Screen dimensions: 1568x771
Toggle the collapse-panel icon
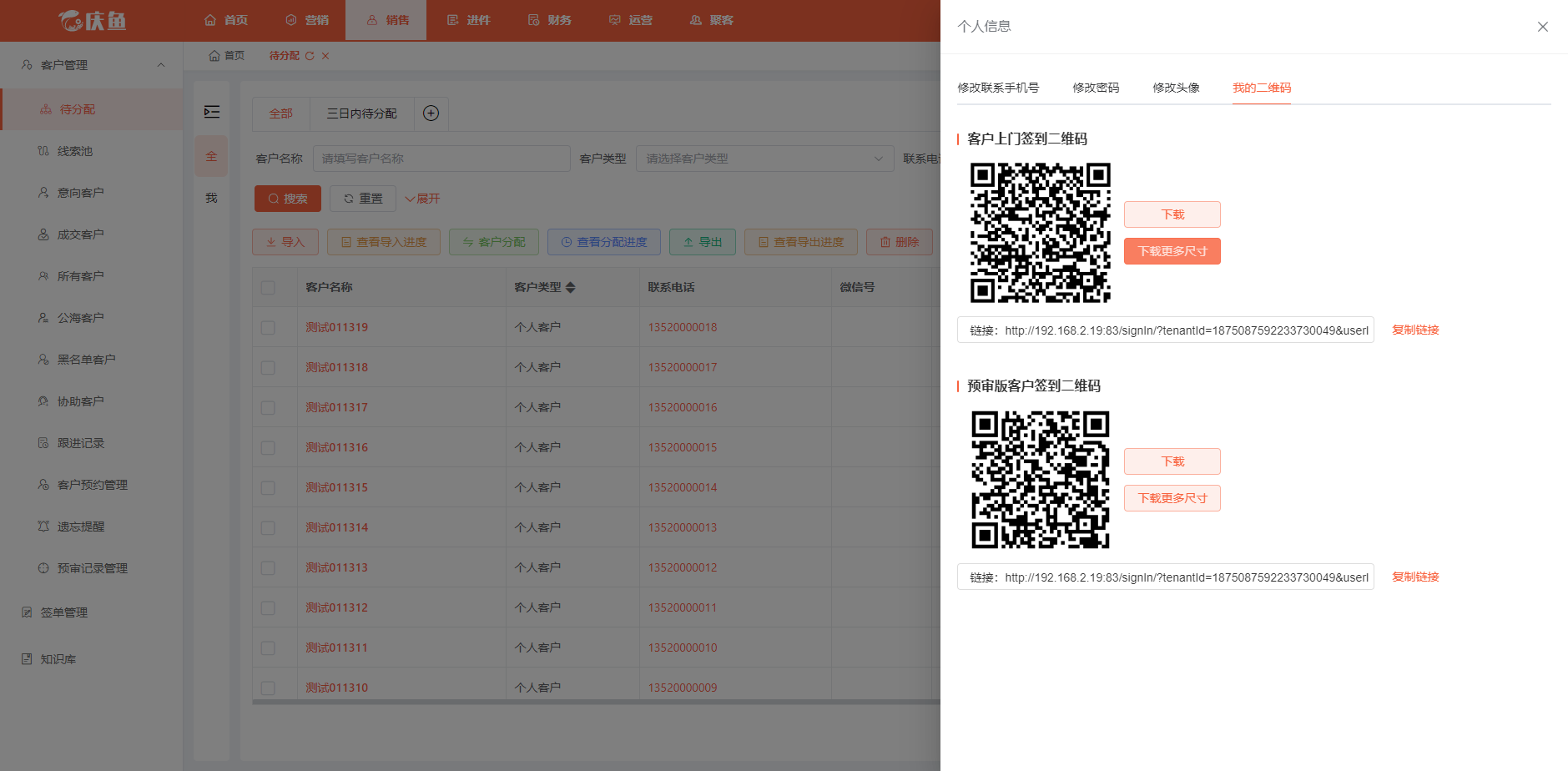pyautogui.click(x=212, y=112)
